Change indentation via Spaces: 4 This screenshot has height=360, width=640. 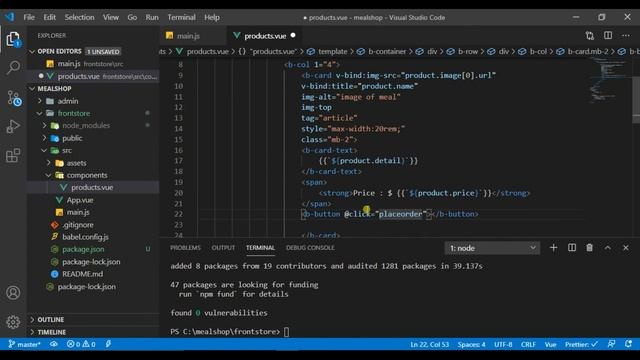(x=471, y=344)
